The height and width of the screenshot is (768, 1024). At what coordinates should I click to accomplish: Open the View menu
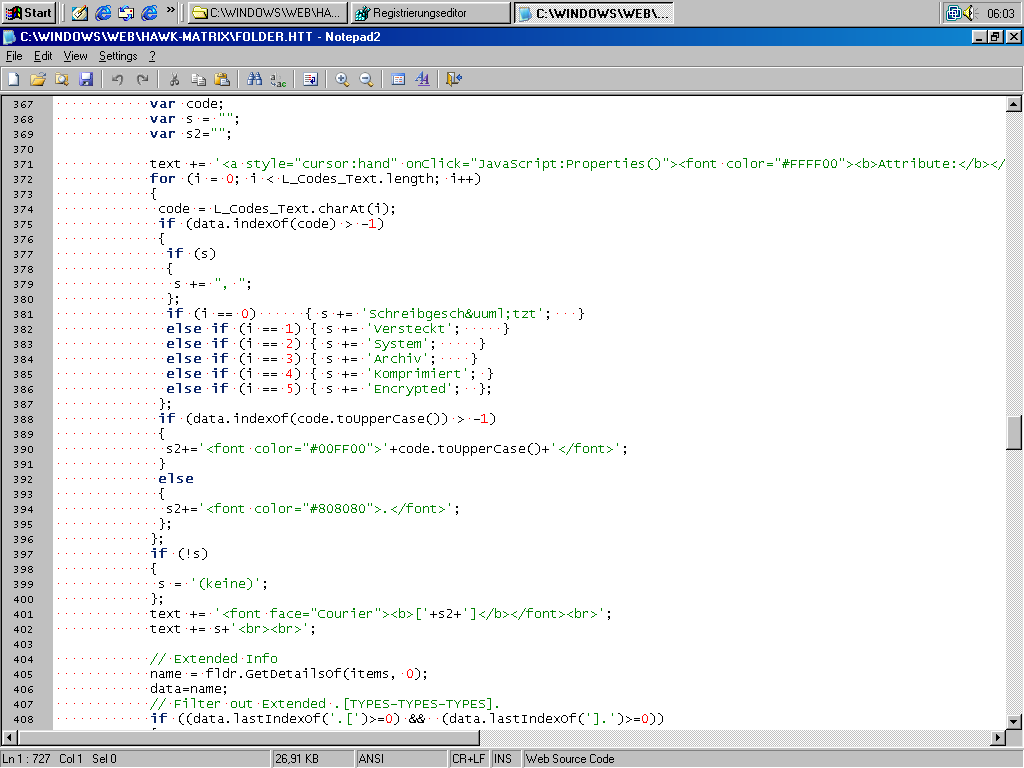[x=75, y=56]
